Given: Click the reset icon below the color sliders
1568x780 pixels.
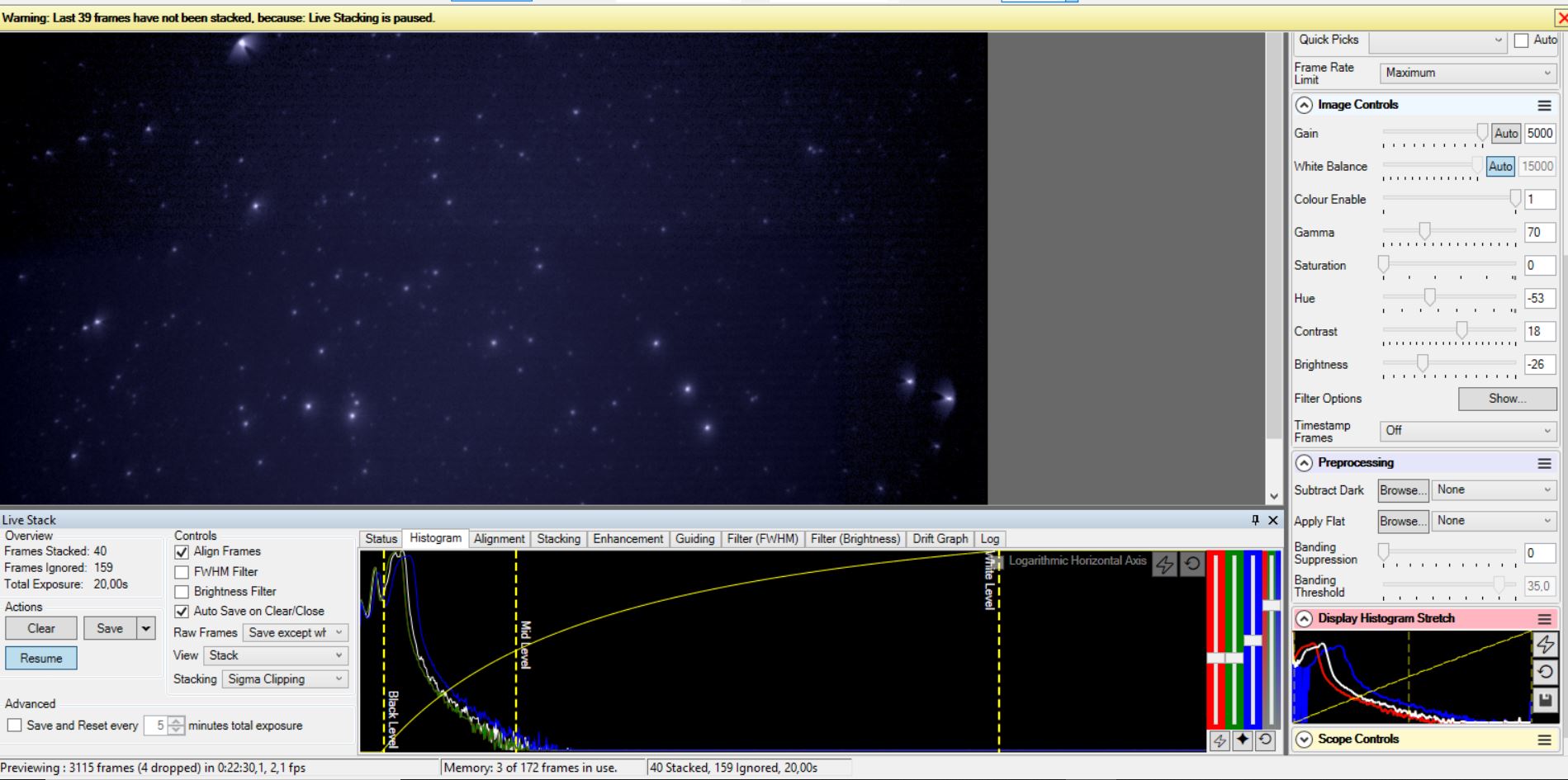Looking at the screenshot, I should [1265, 740].
